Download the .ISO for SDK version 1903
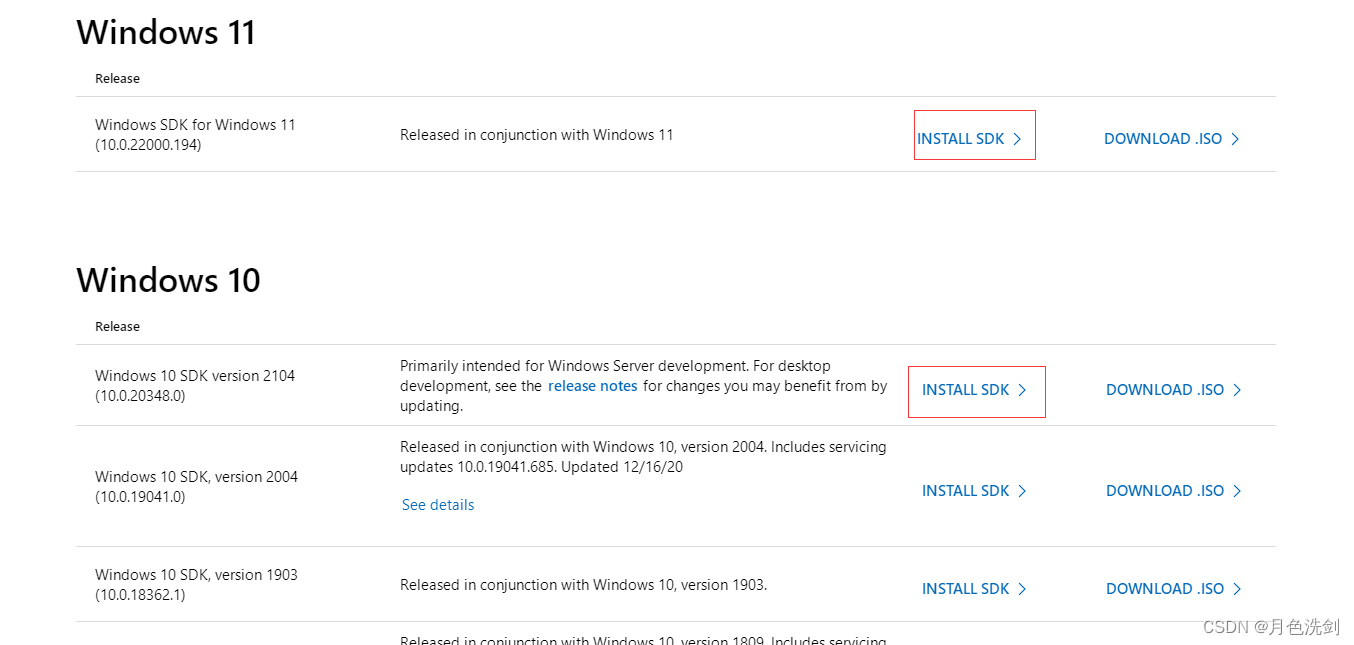 tap(1165, 589)
